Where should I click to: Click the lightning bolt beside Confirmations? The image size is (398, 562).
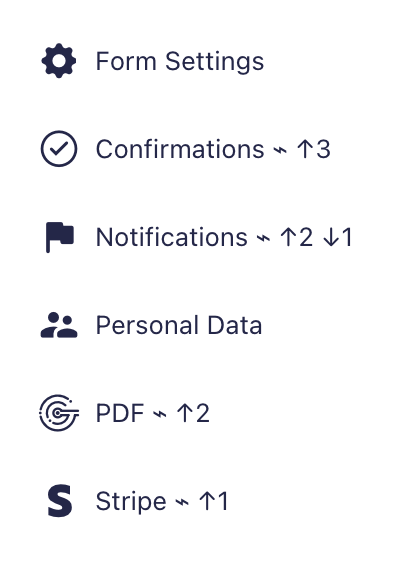tap(280, 150)
